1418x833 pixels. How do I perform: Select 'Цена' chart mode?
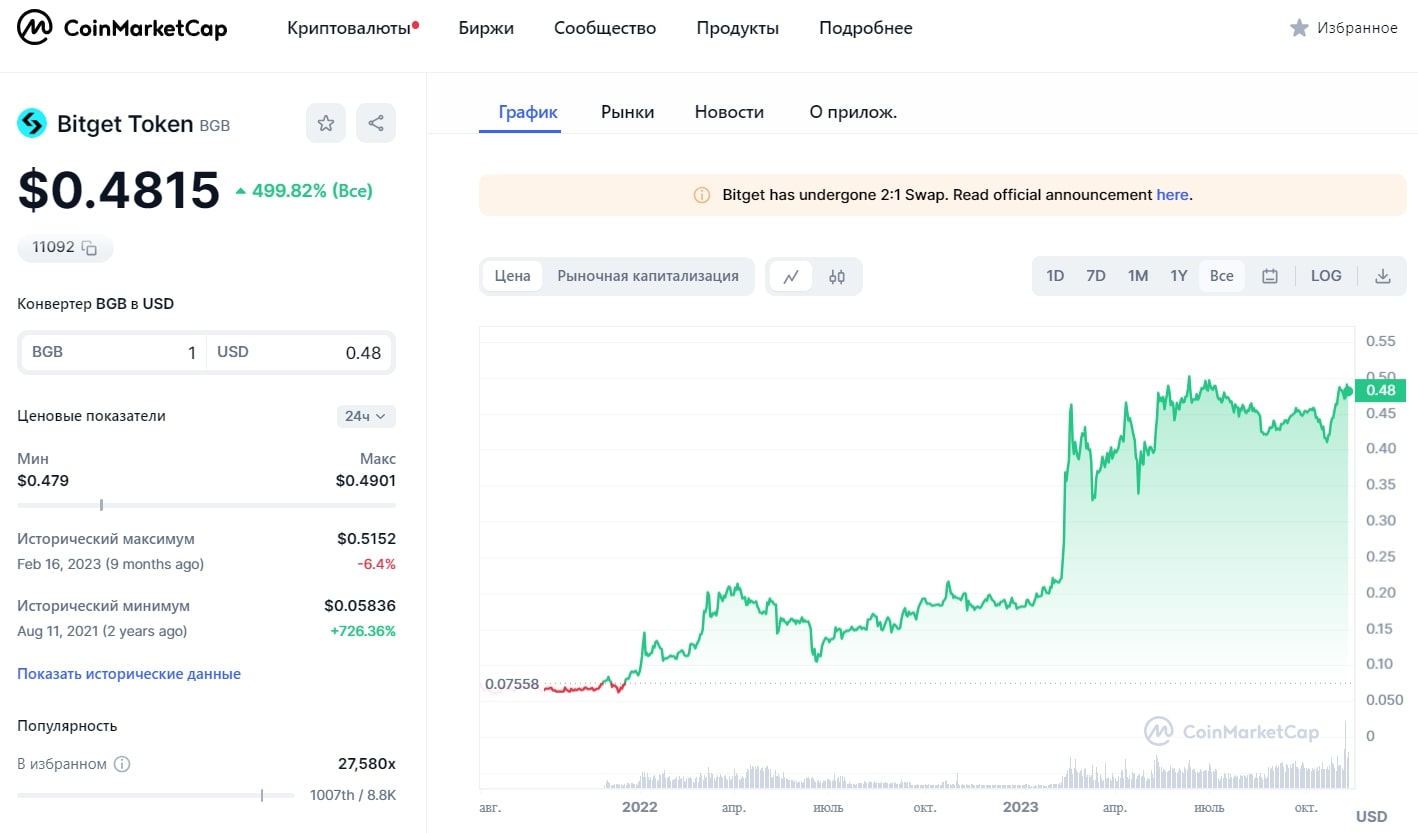point(512,276)
